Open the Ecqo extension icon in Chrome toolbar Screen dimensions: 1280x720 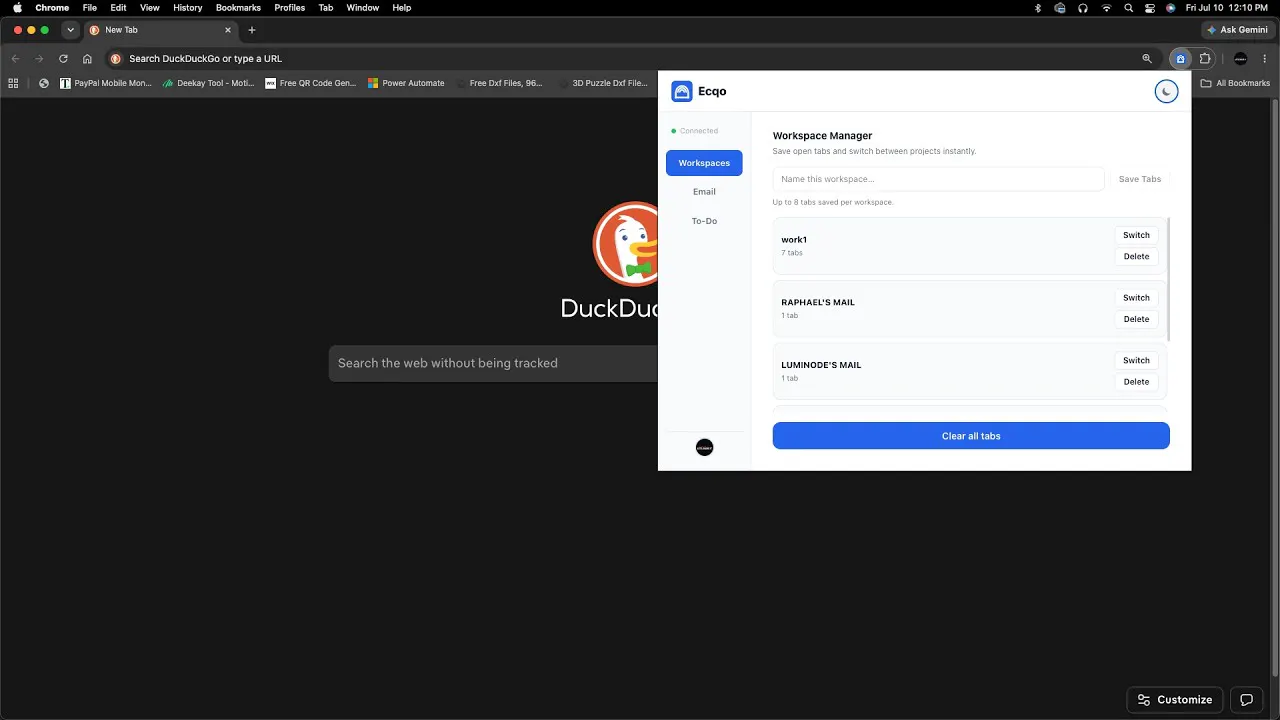[x=1180, y=58]
